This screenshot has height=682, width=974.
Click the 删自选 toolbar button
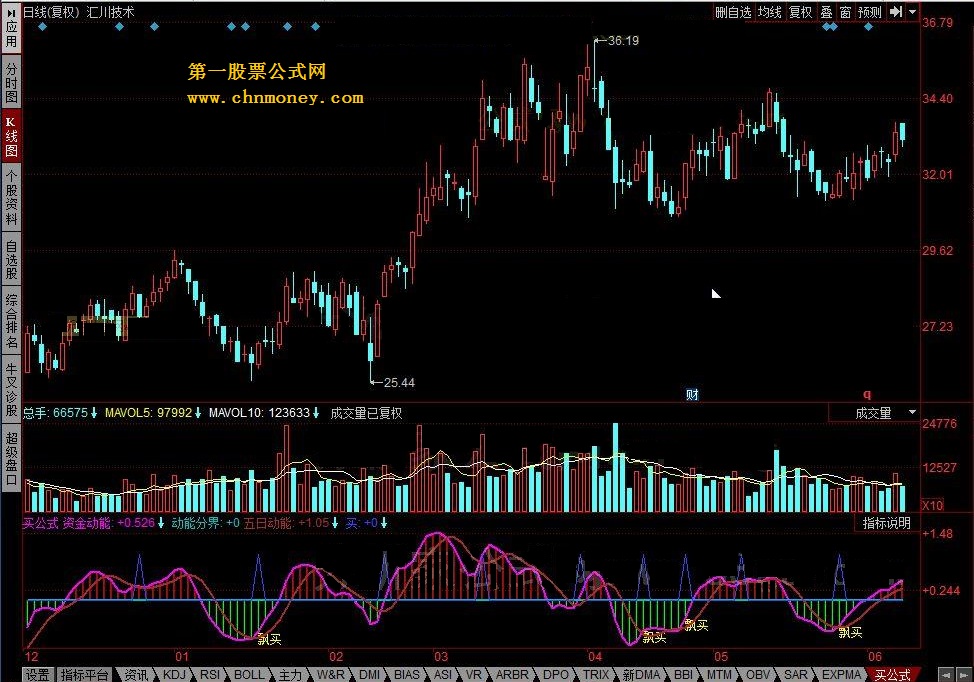(x=733, y=12)
